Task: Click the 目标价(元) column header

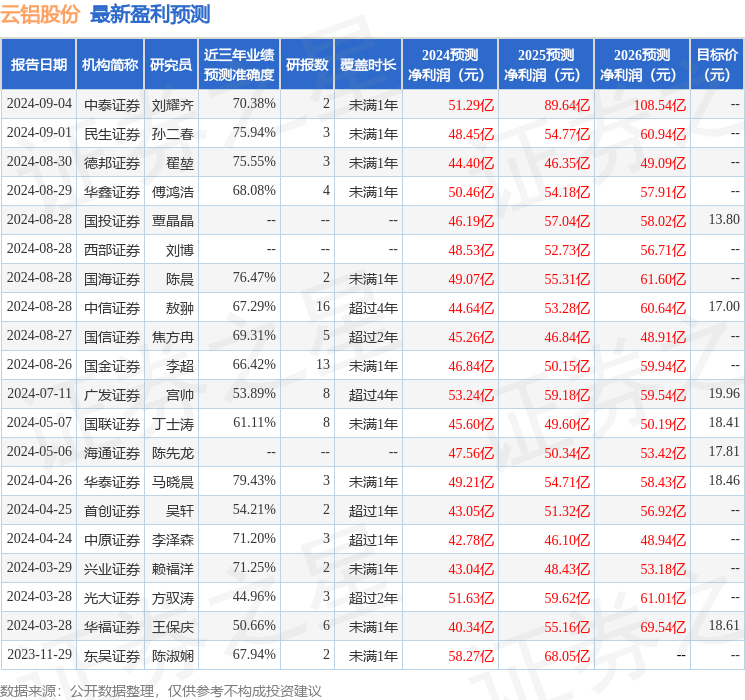Action: pos(717,65)
